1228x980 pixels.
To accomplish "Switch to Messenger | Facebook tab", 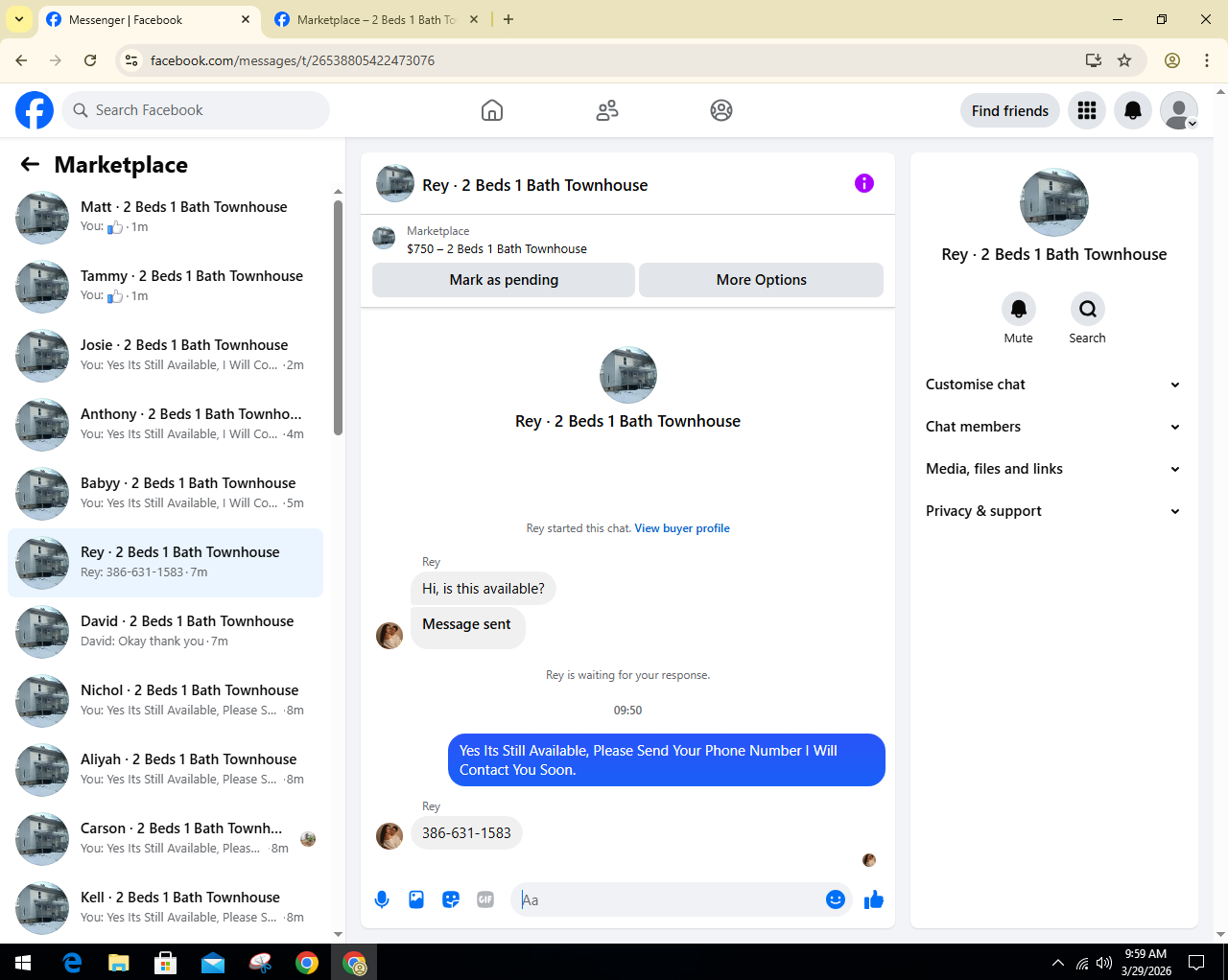I will [x=149, y=19].
